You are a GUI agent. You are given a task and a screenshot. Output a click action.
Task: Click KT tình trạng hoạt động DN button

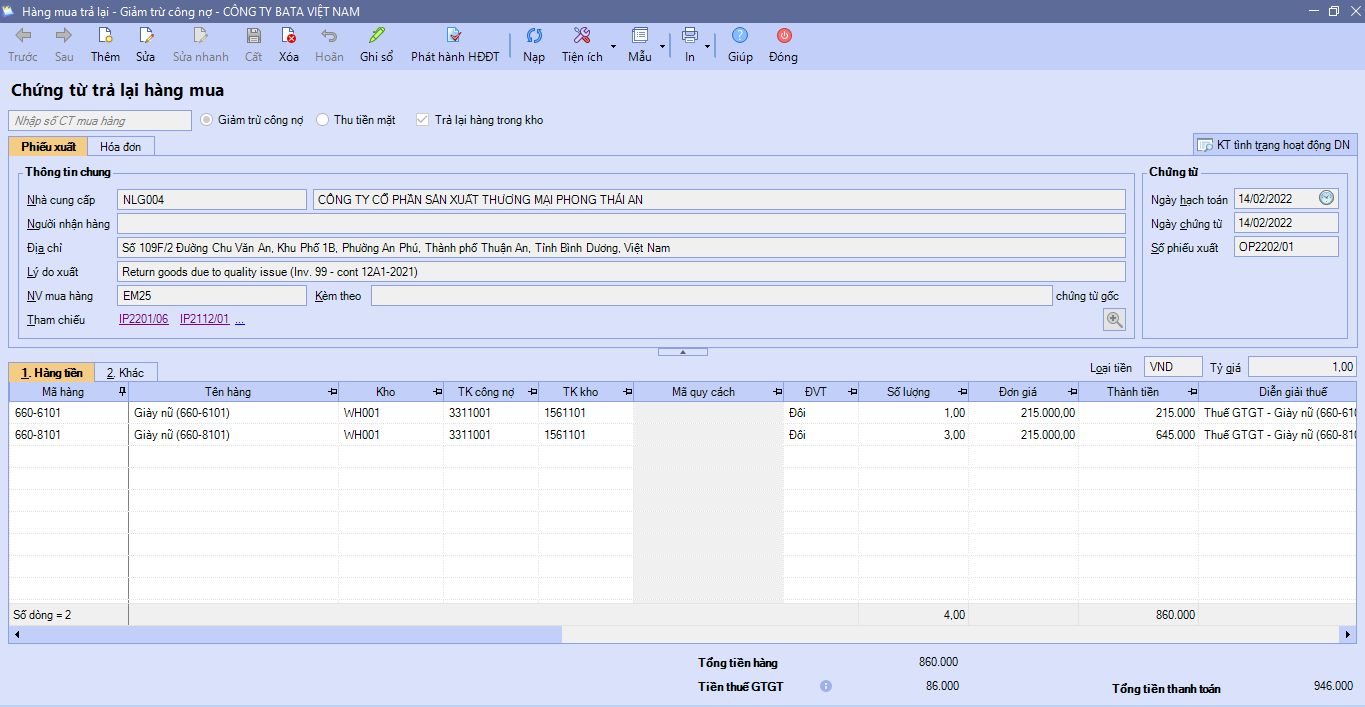point(1275,145)
